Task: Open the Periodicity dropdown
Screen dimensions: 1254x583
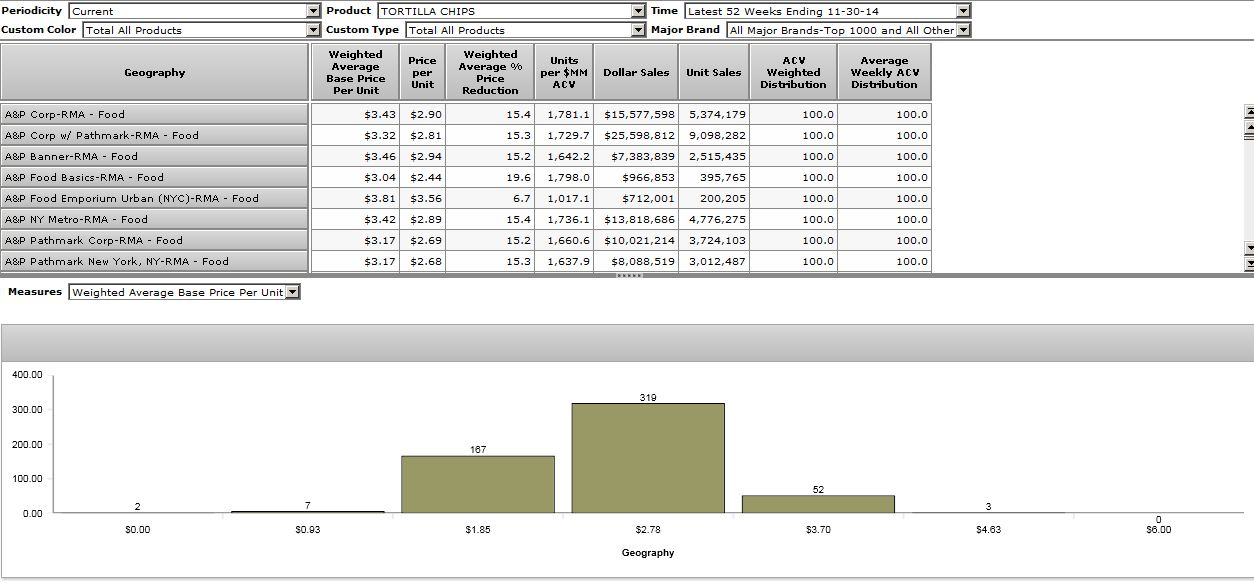Action: click(x=313, y=11)
